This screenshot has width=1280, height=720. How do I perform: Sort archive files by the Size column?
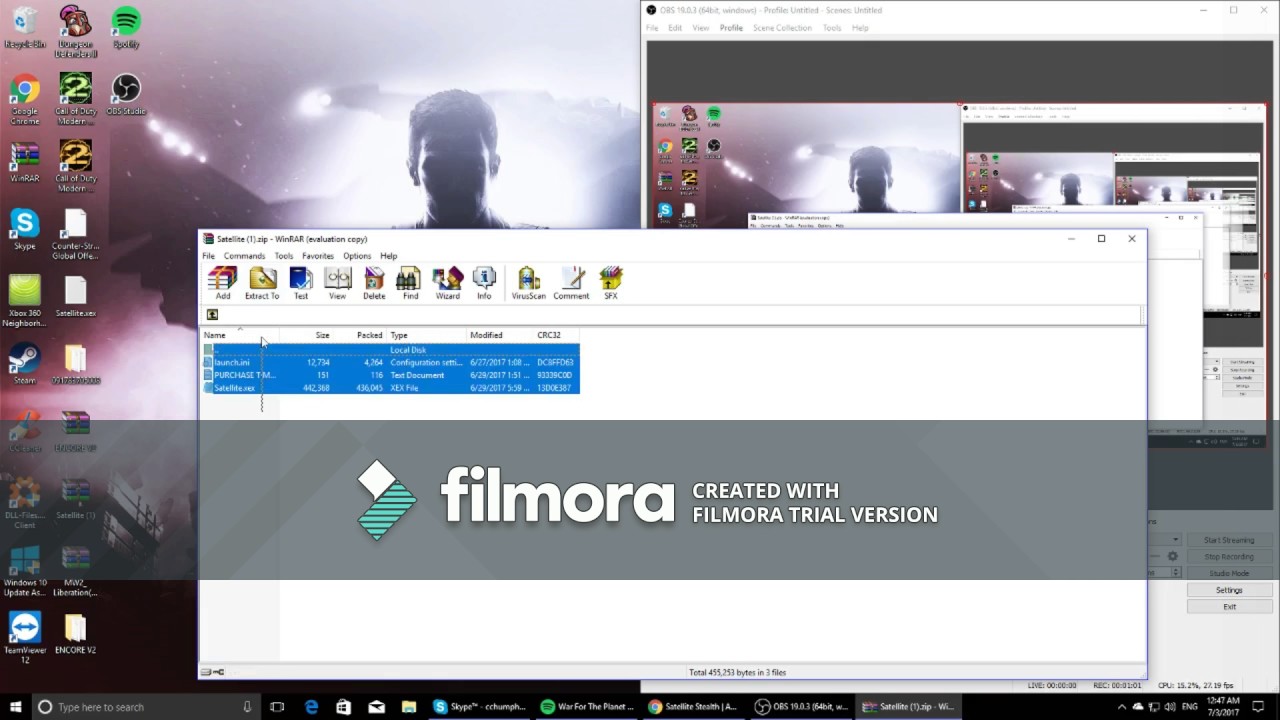point(306,335)
